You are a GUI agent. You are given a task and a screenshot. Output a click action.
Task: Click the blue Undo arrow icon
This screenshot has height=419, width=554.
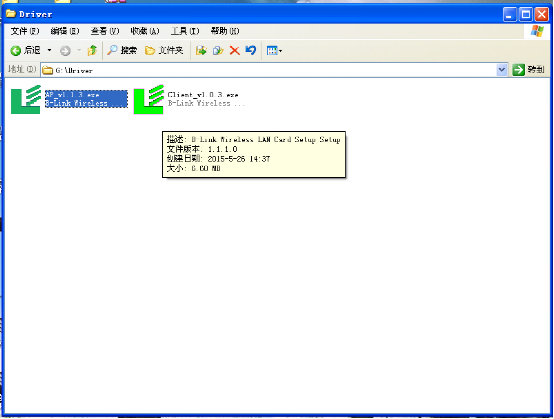point(251,51)
